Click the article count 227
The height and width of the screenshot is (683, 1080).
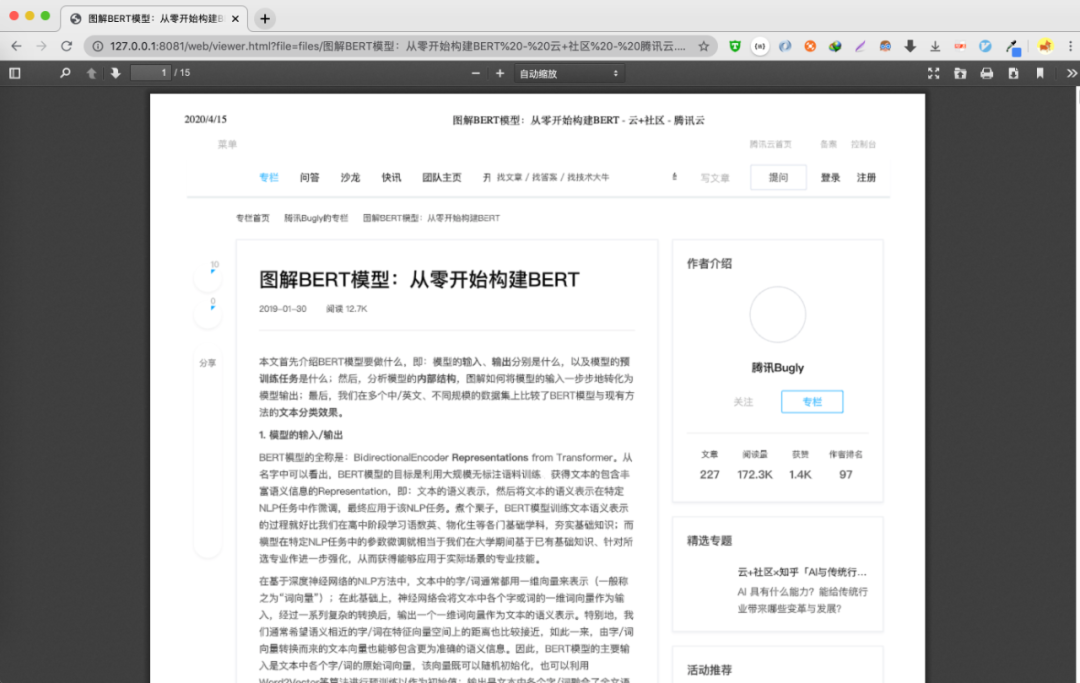(709, 474)
